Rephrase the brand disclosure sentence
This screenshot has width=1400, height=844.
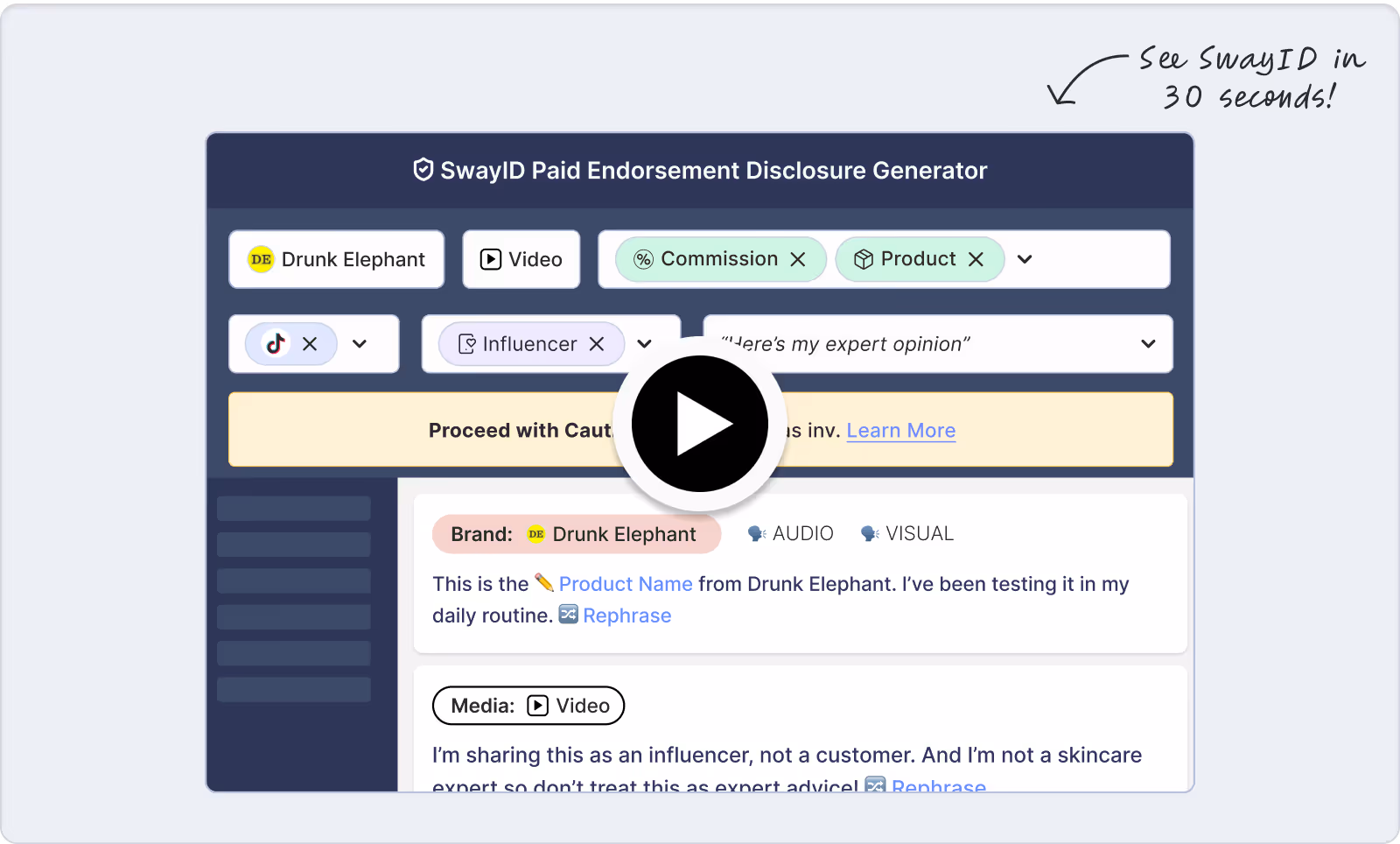point(627,615)
